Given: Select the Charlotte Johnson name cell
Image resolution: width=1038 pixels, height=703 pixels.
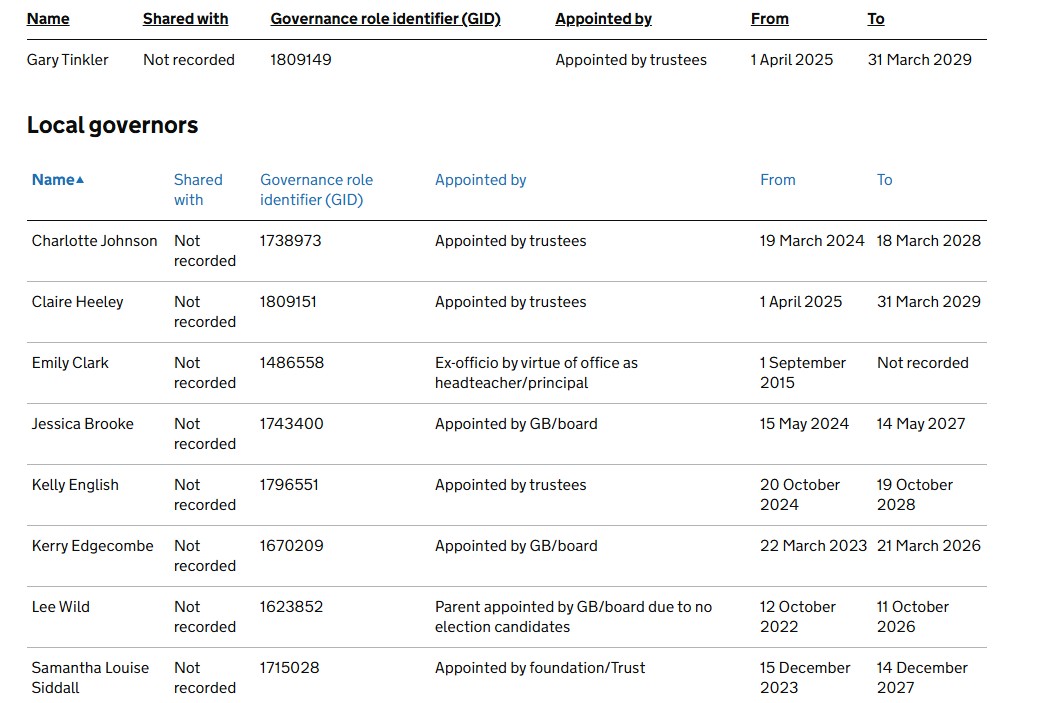Looking at the screenshot, I should click(94, 241).
